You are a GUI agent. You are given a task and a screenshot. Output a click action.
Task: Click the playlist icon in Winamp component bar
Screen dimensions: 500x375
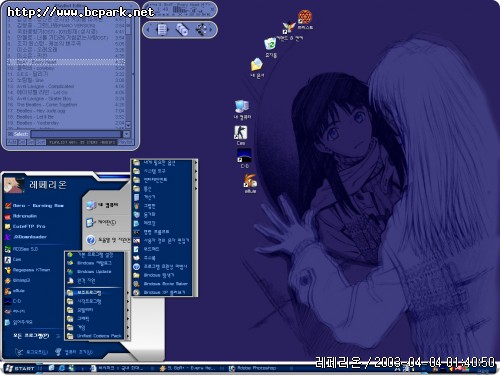pyautogui.click(x=162, y=30)
